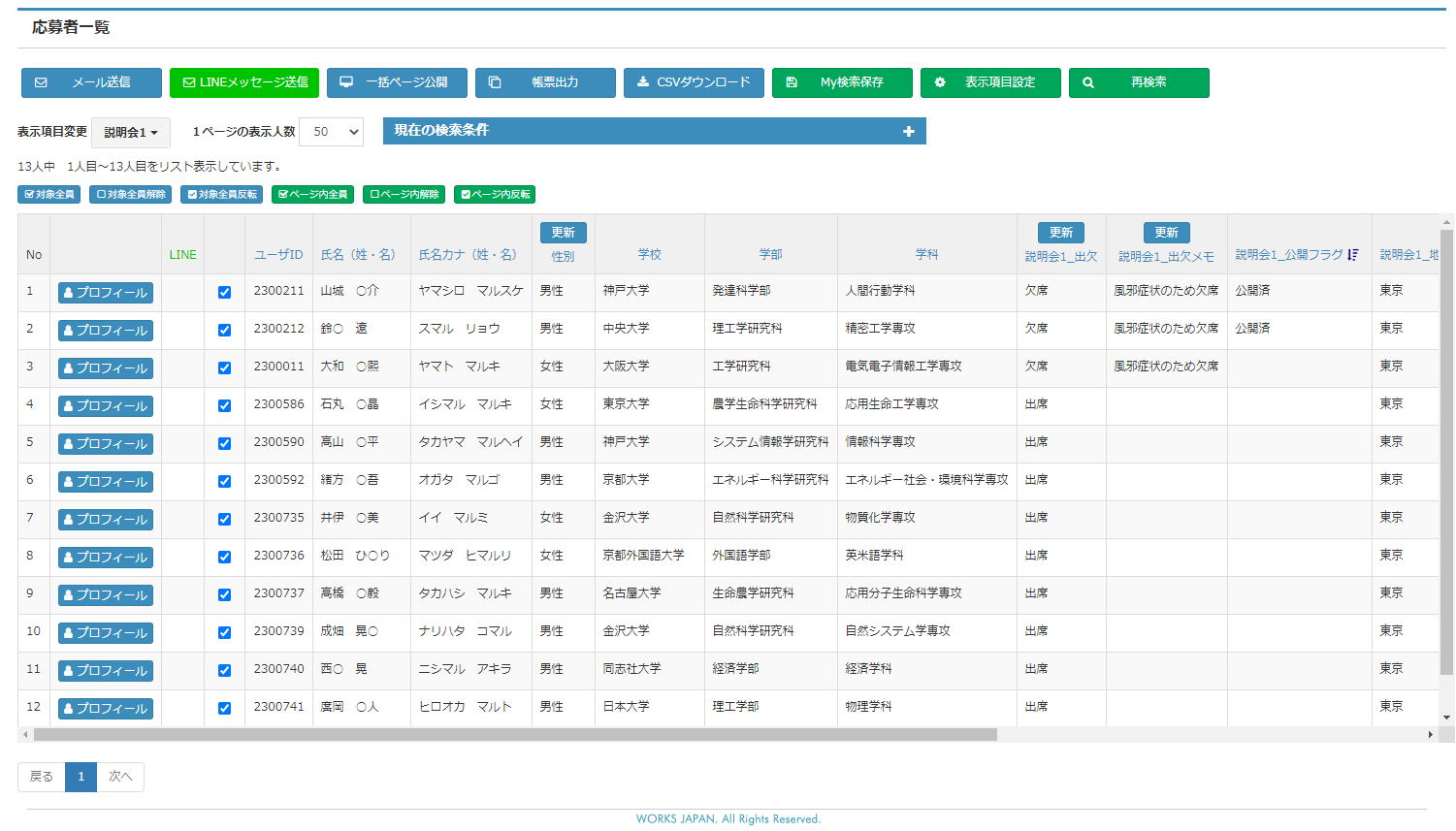Click the LINEメッセージ送信 envelope icon
The height and width of the screenshot is (831, 1456).
(189, 82)
